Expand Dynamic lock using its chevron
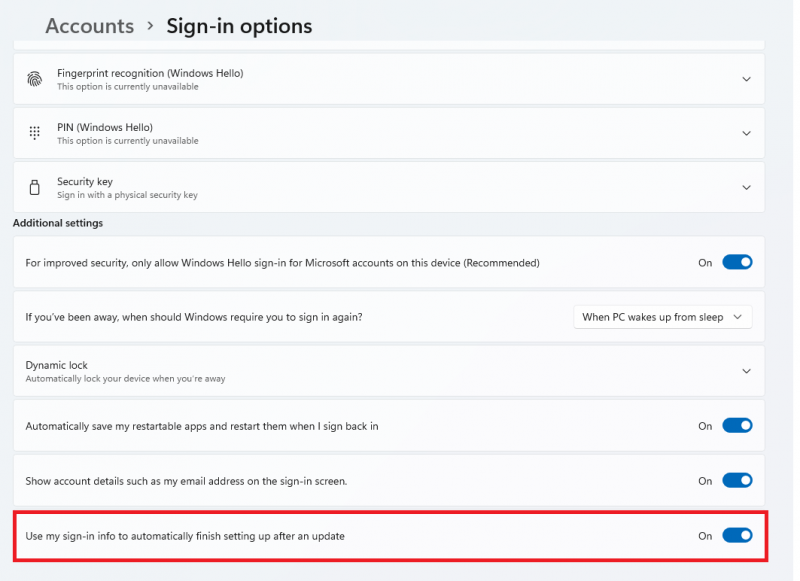The width and height of the screenshot is (800, 581). (x=746, y=371)
